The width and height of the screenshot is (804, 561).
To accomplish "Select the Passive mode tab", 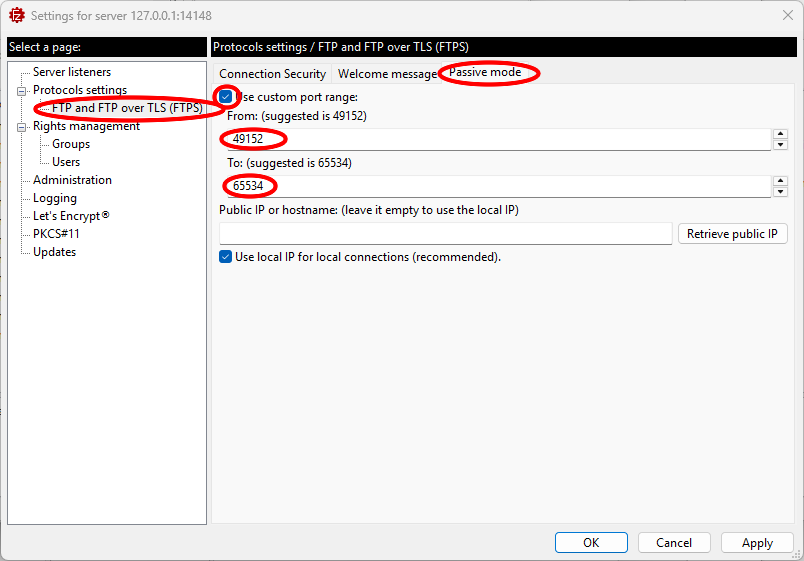I will coord(485,73).
